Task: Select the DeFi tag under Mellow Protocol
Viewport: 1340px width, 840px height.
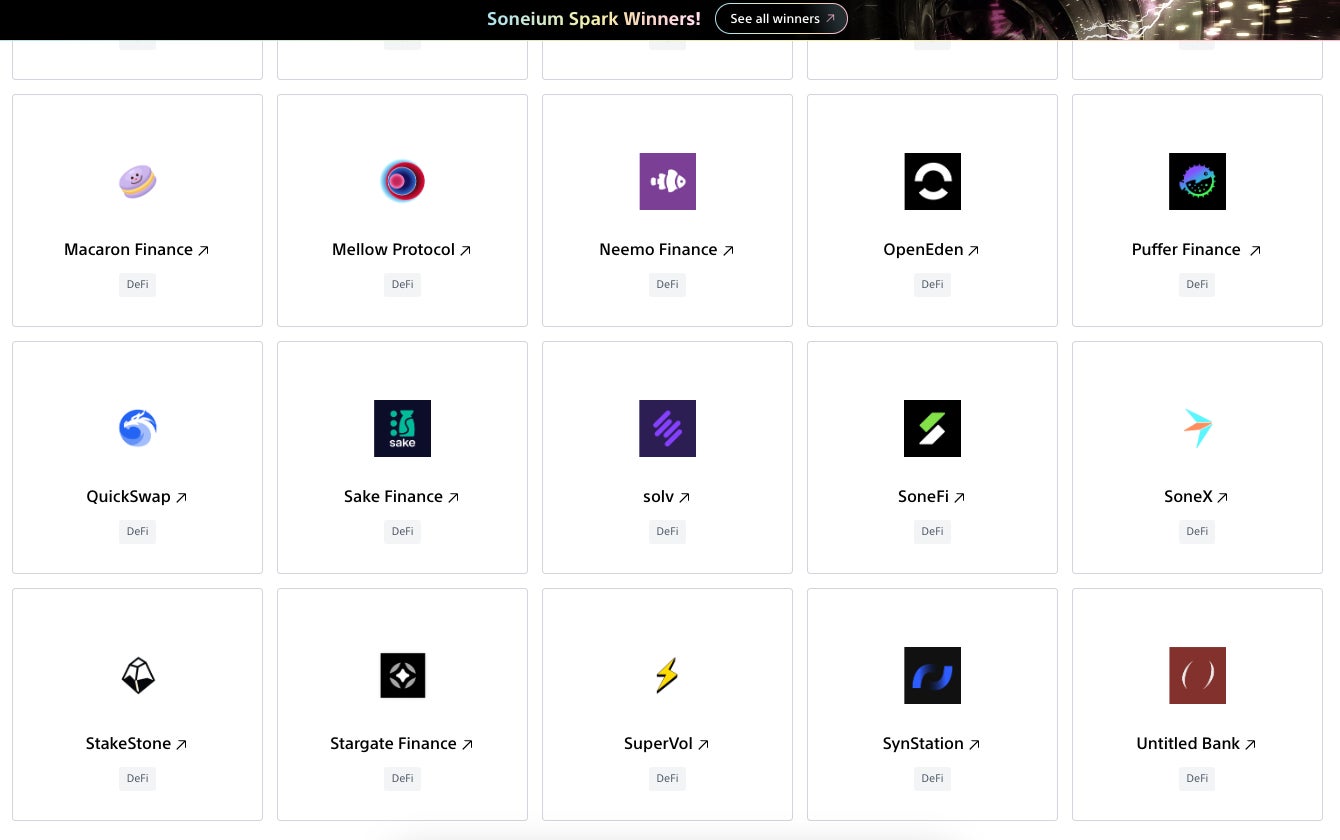Action: tap(402, 285)
